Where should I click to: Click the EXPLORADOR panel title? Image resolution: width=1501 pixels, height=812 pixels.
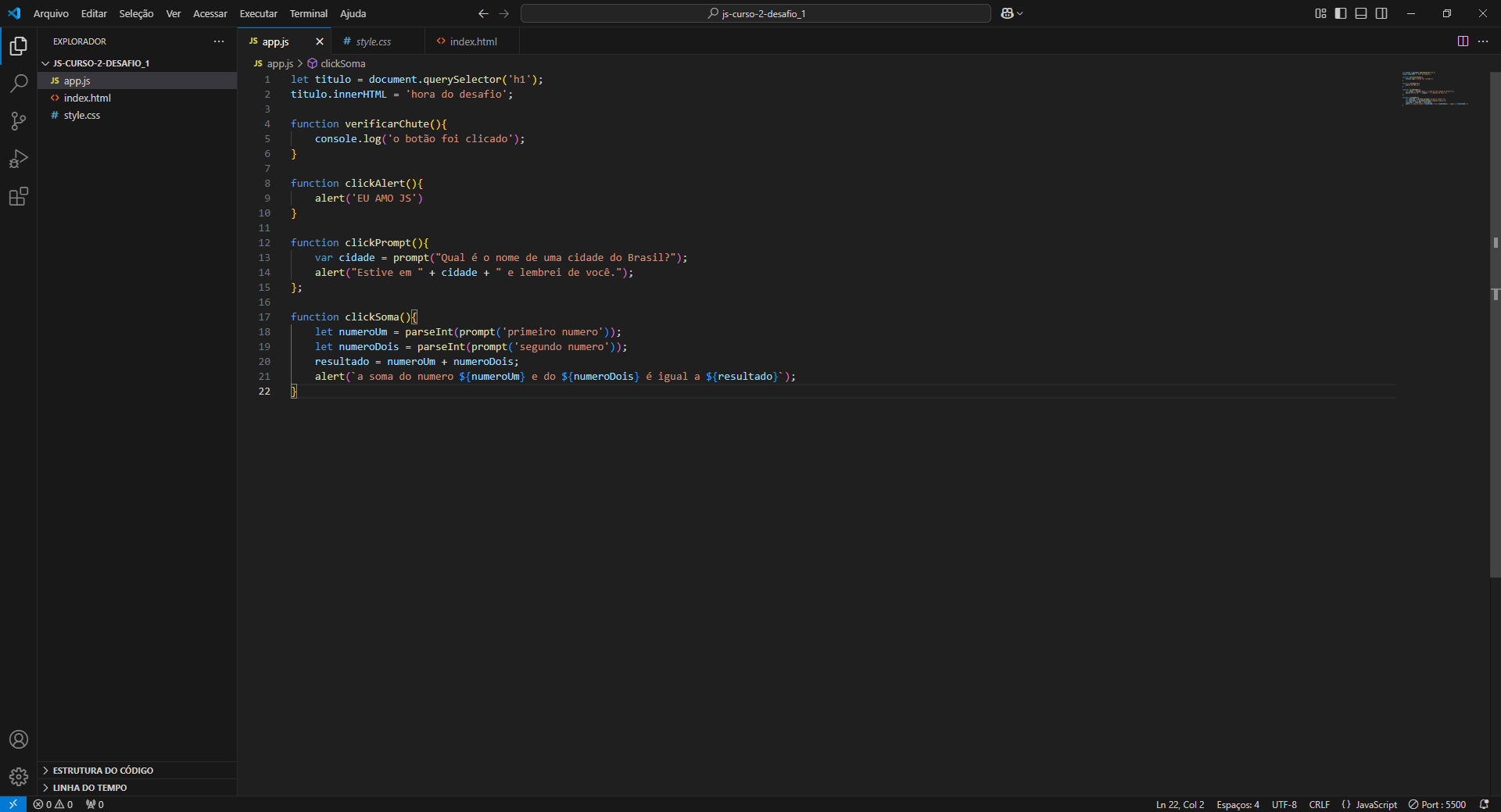(x=80, y=41)
